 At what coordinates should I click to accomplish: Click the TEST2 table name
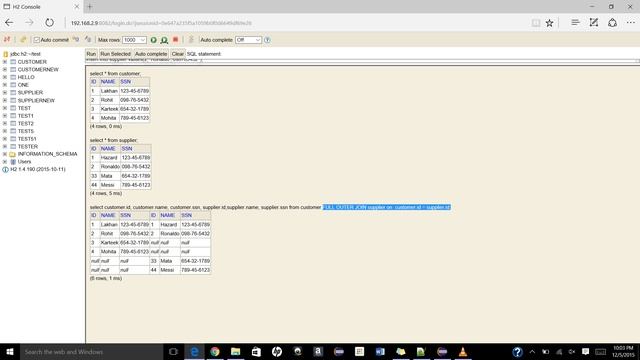click(26, 123)
